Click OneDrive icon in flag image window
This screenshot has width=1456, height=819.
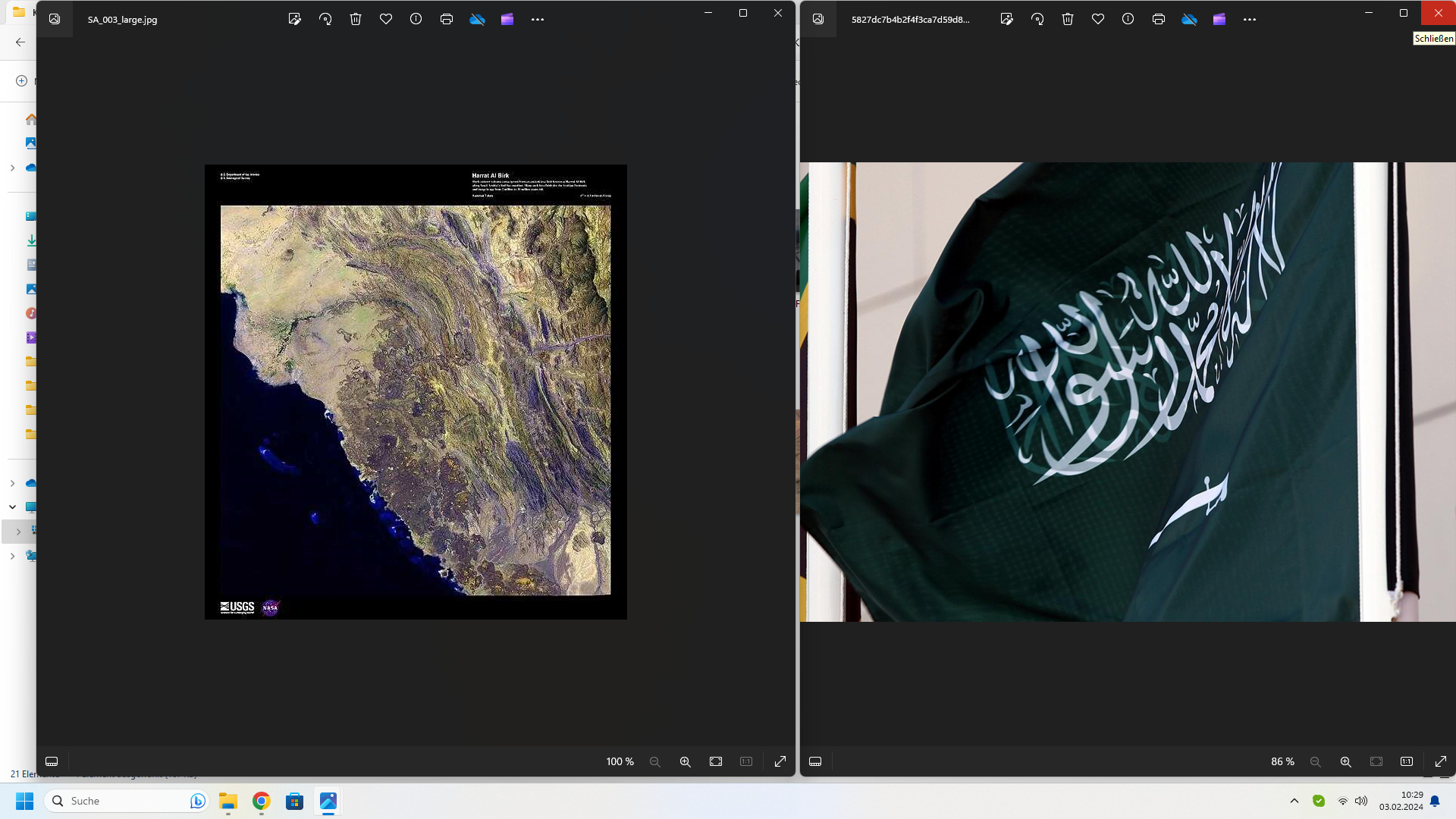1189,20
